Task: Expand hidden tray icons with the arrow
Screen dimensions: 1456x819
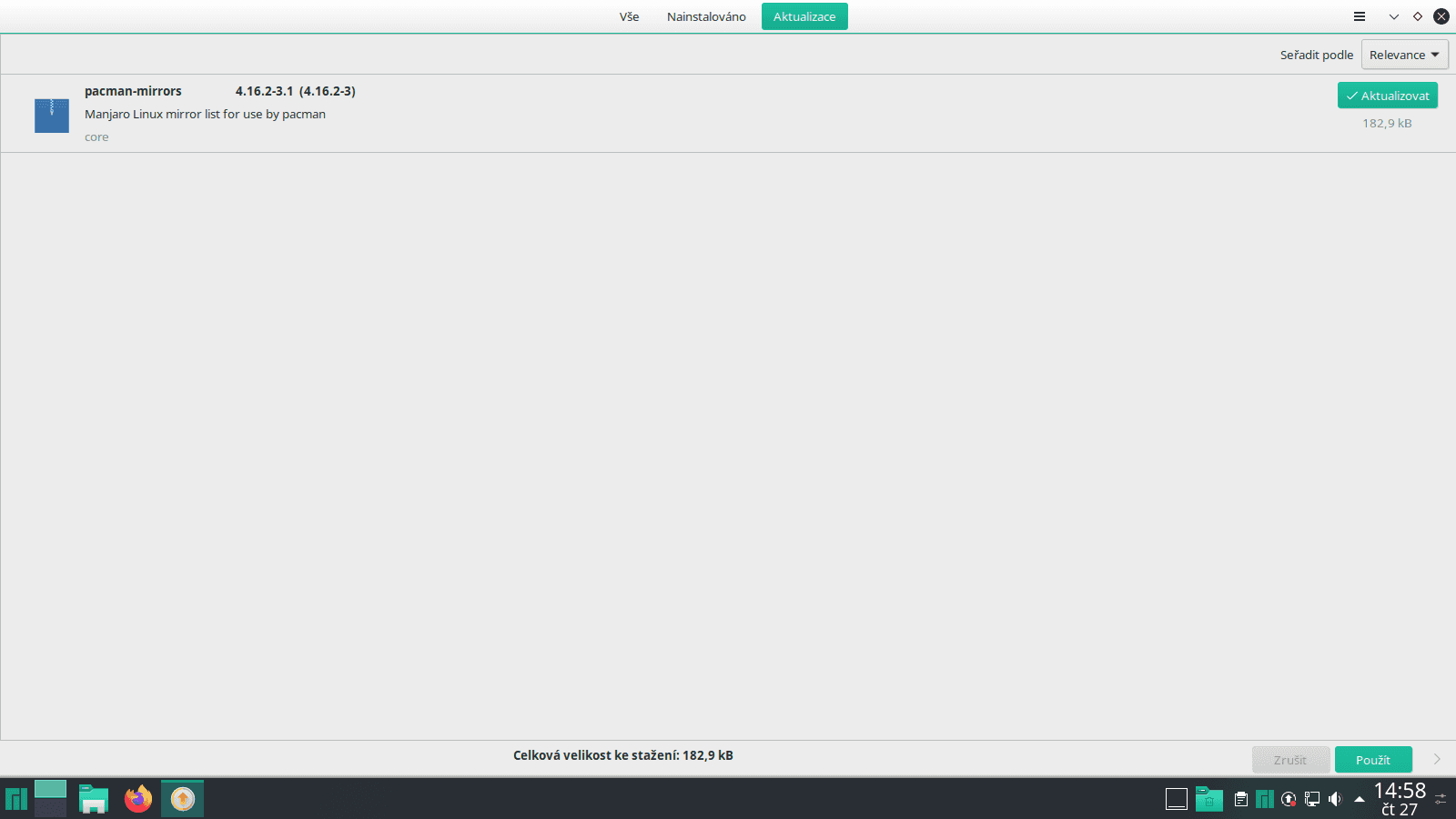Action: (x=1359, y=799)
